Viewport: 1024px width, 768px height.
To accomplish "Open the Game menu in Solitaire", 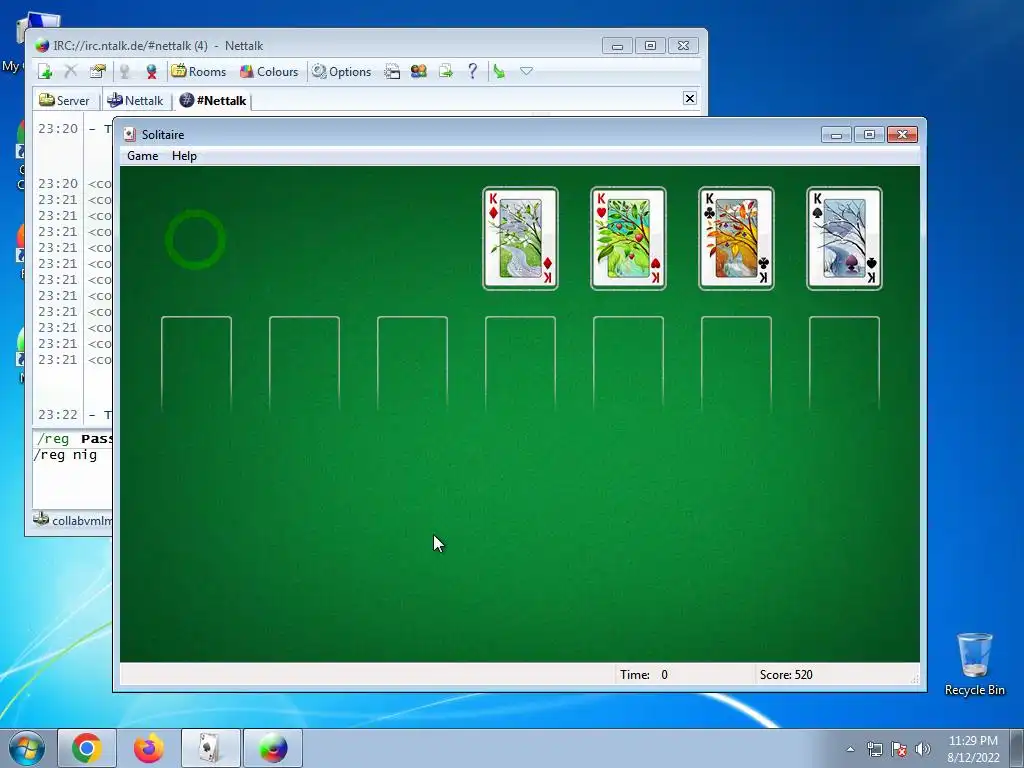I will [142, 156].
